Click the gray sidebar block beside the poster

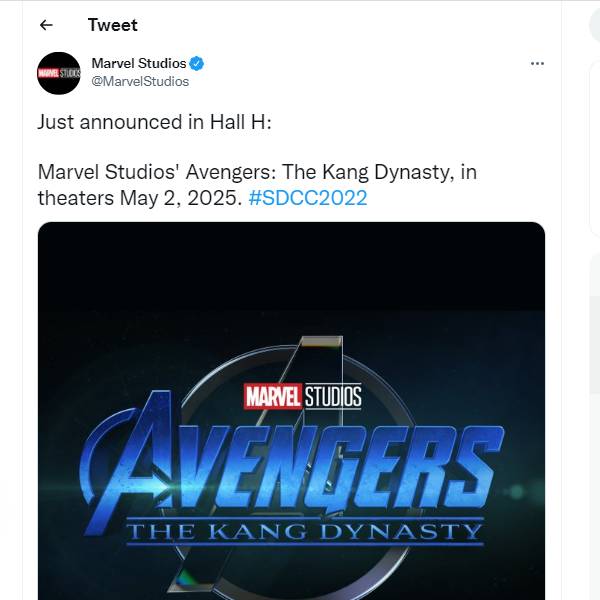pyautogui.click(x=595, y=344)
